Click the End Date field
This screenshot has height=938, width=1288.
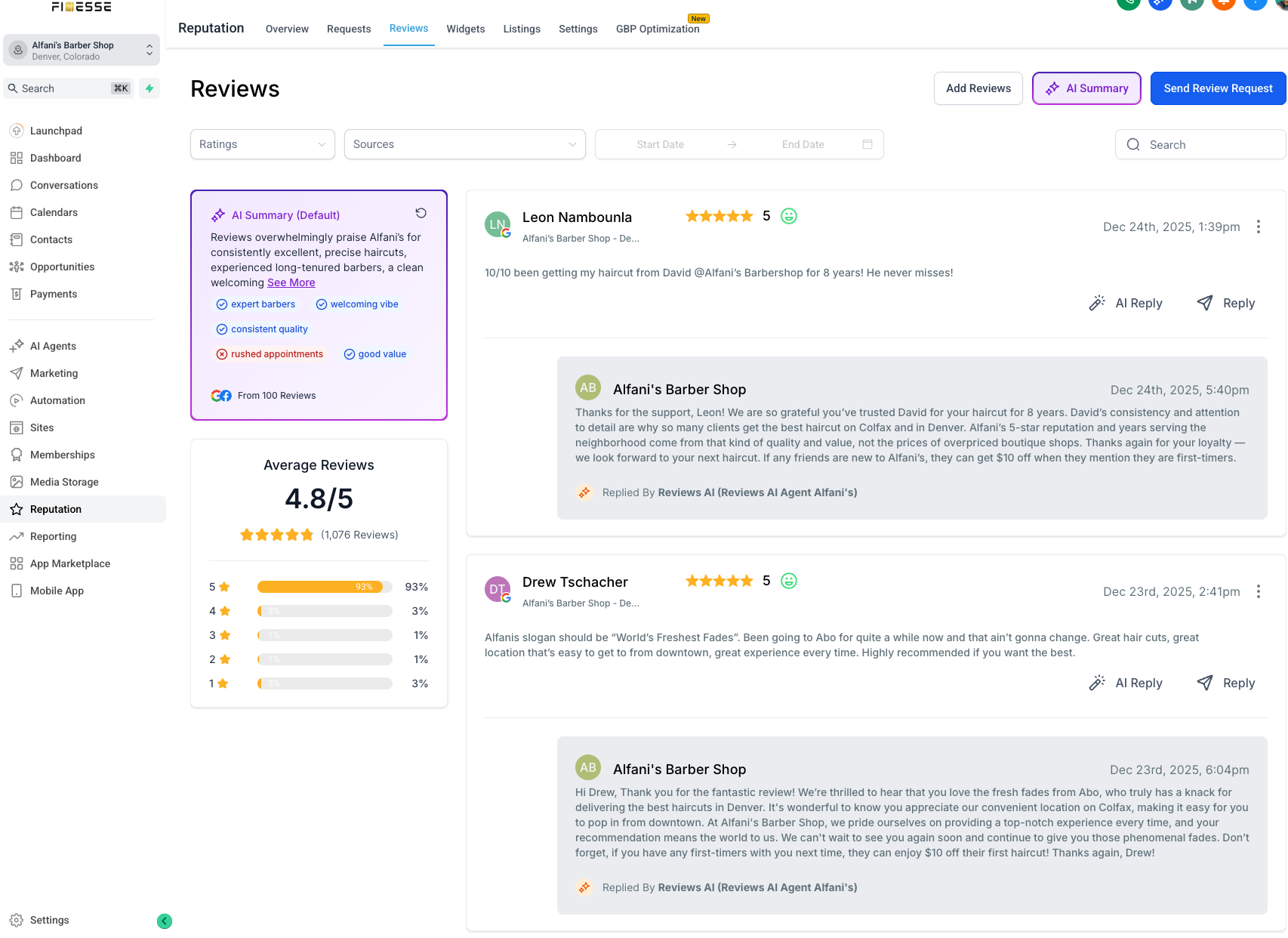click(803, 144)
